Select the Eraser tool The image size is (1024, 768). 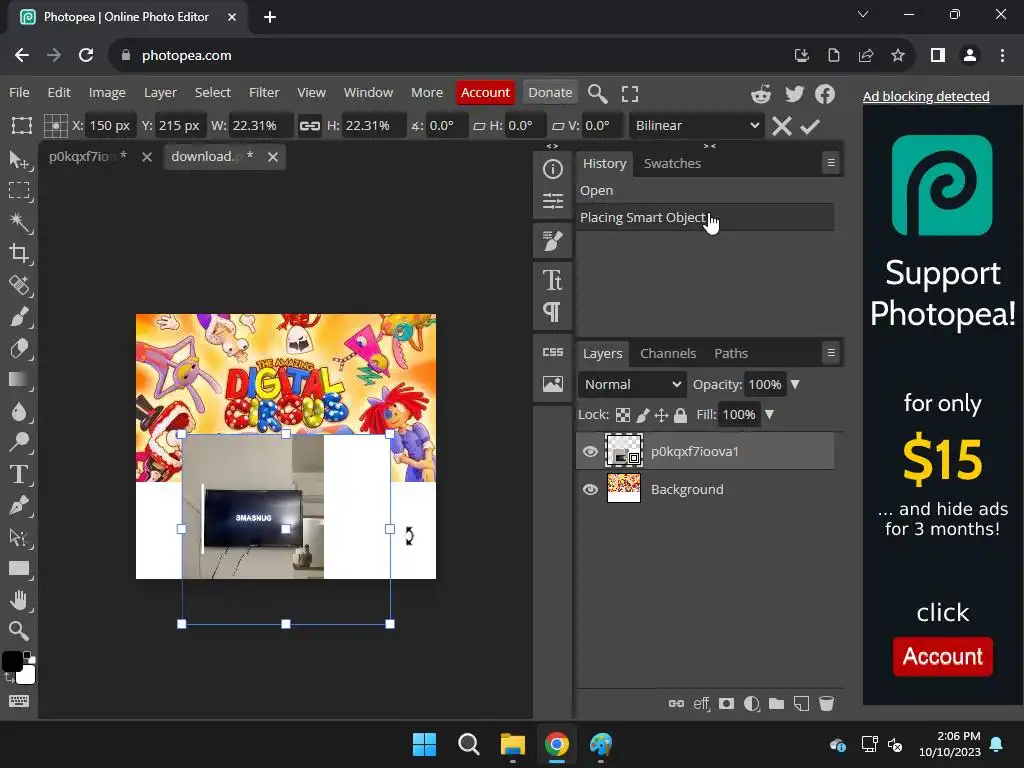[x=18, y=348]
